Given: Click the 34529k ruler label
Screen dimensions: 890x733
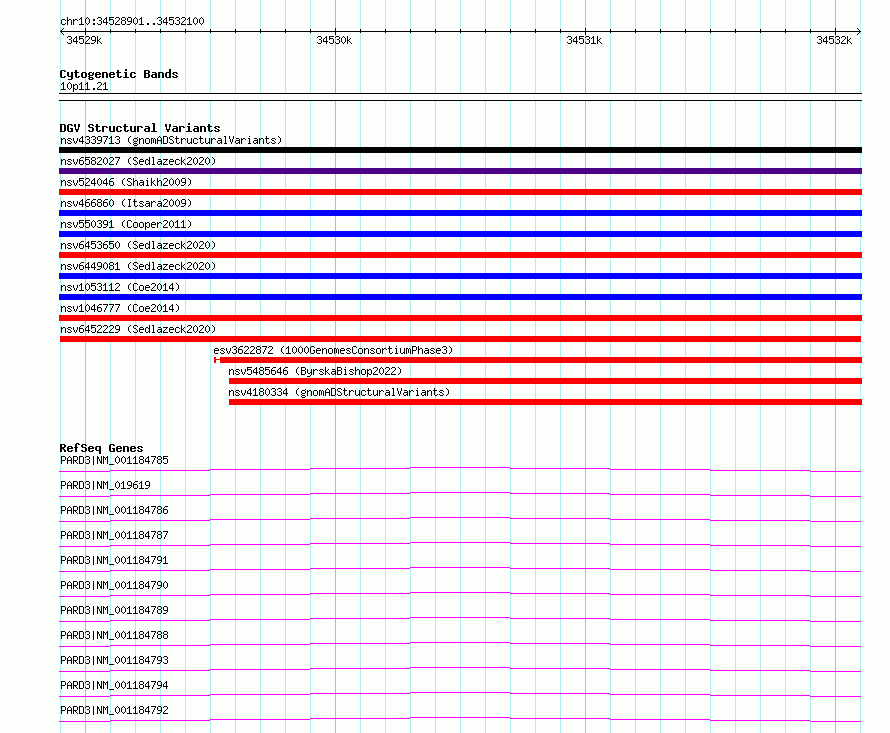Looking at the screenshot, I should (x=84, y=40).
